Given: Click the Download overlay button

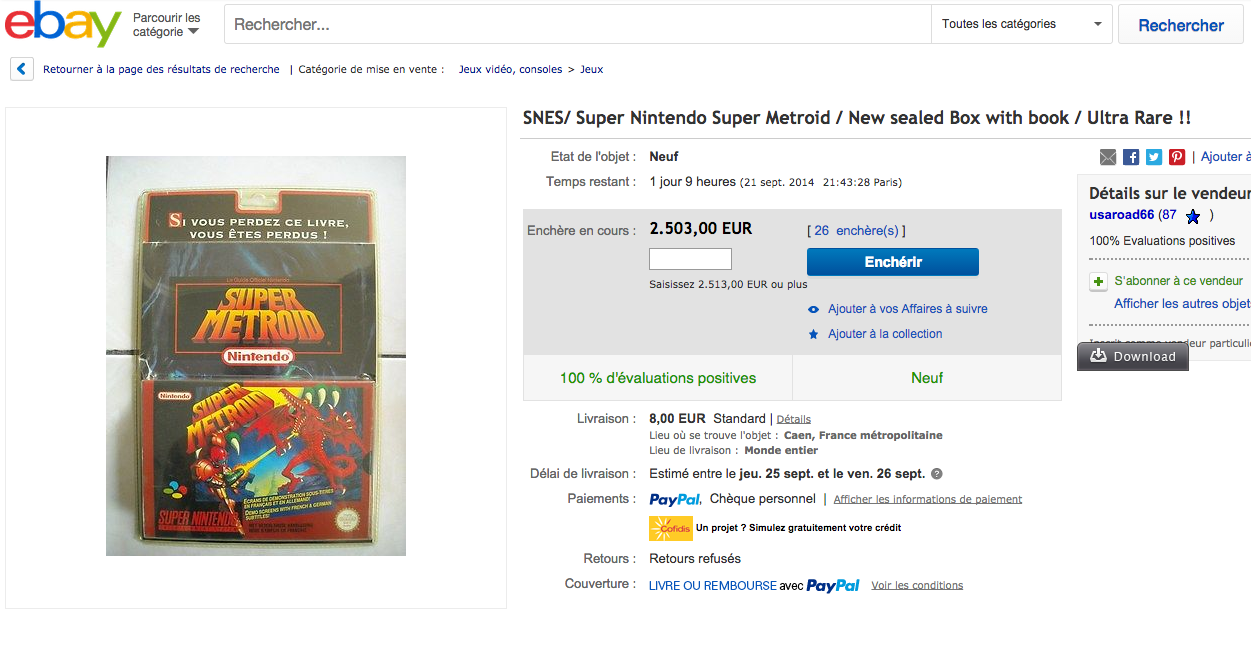Looking at the screenshot, I should pyautogui.click(x=1133, y=357).
